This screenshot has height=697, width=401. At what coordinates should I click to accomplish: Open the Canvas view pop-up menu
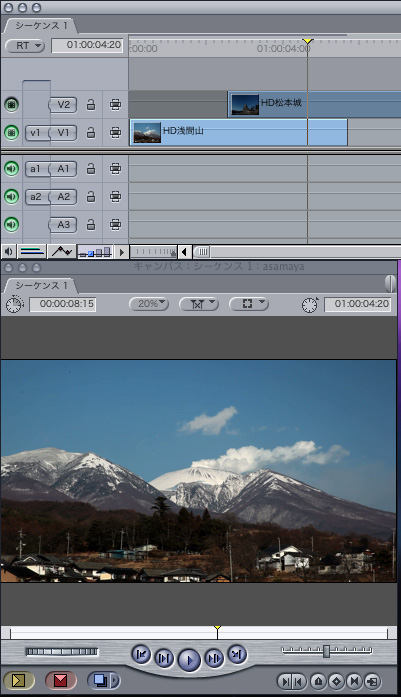(x=249, y=304)
